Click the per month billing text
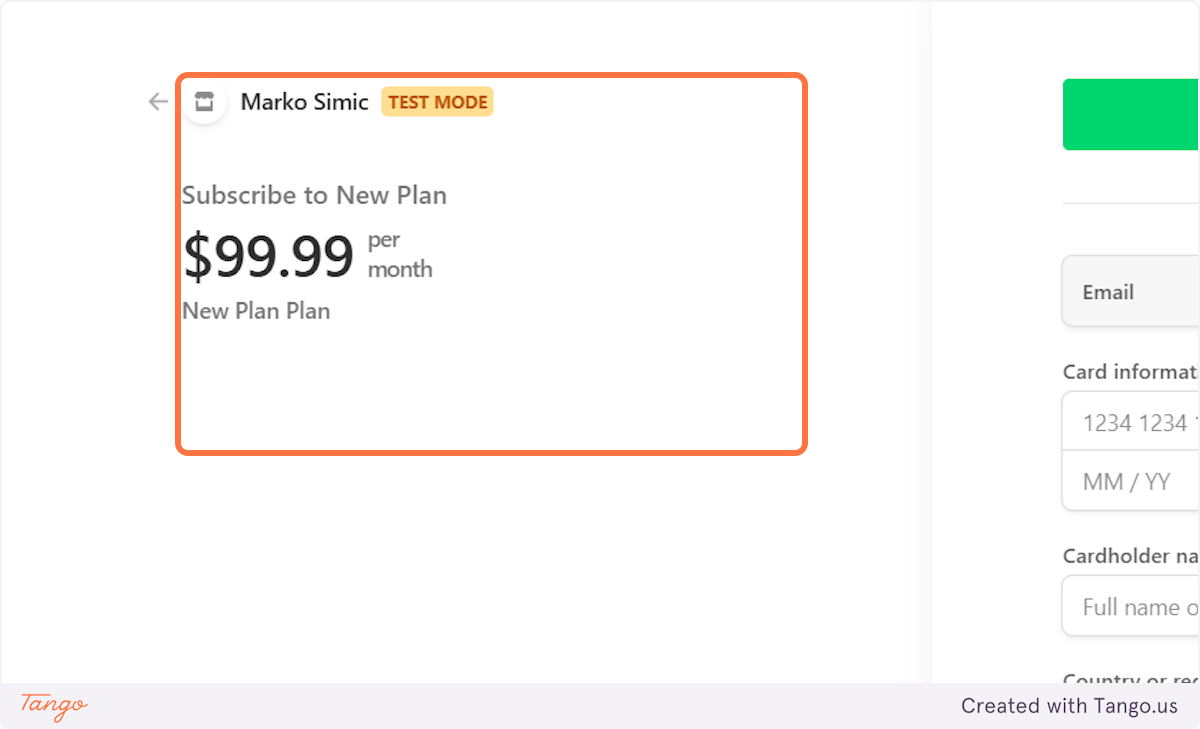This screenshot has width=1200, height=729. (399, 254)
